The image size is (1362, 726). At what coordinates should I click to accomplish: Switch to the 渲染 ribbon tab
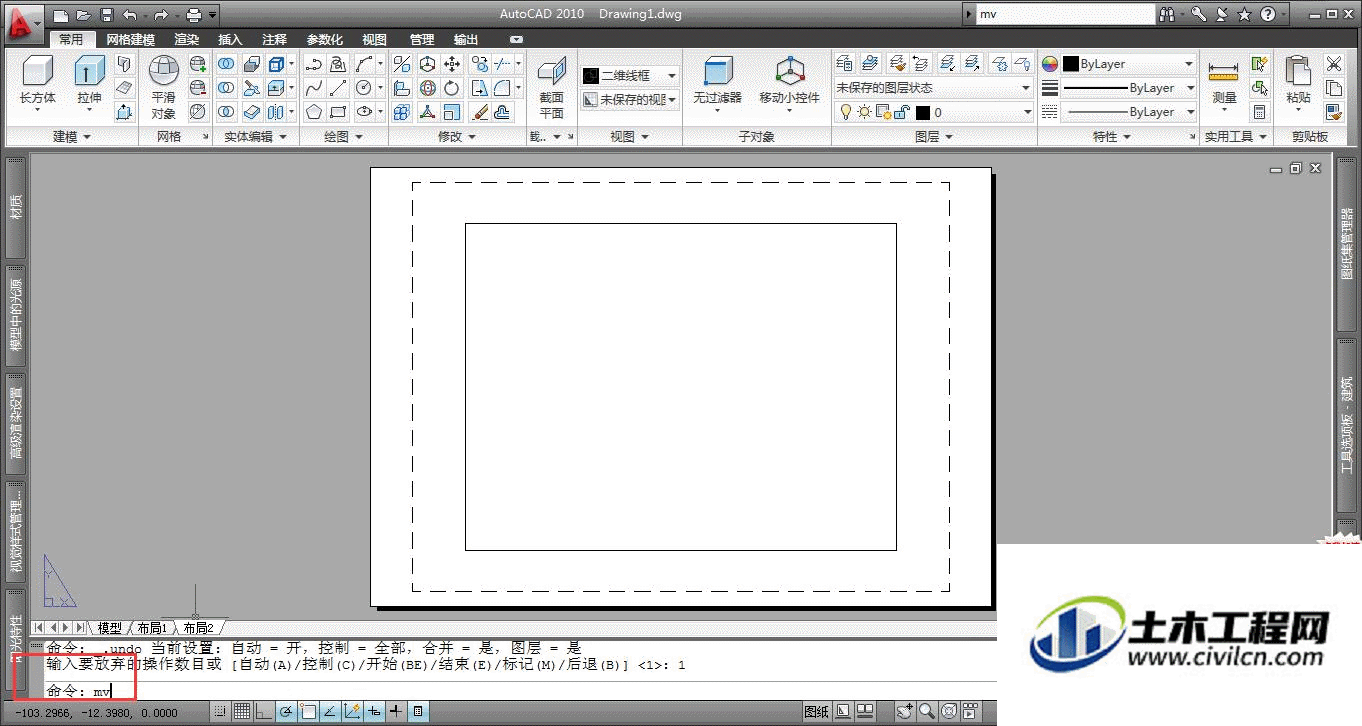(x=186, y=40)
